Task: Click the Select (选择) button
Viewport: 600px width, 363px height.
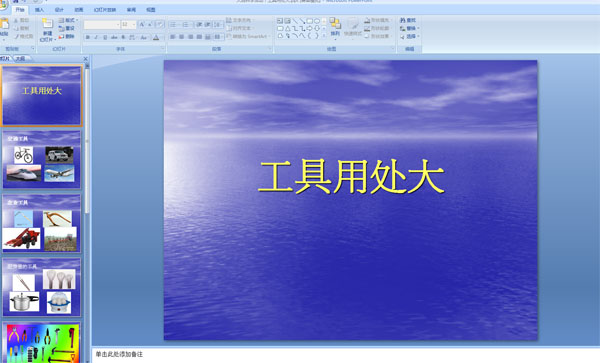Action: pos(410,36)
